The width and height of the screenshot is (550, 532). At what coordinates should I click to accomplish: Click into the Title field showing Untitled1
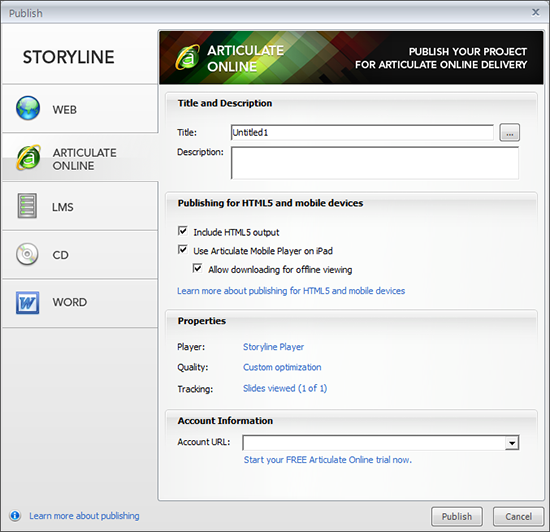coord(362,133)
